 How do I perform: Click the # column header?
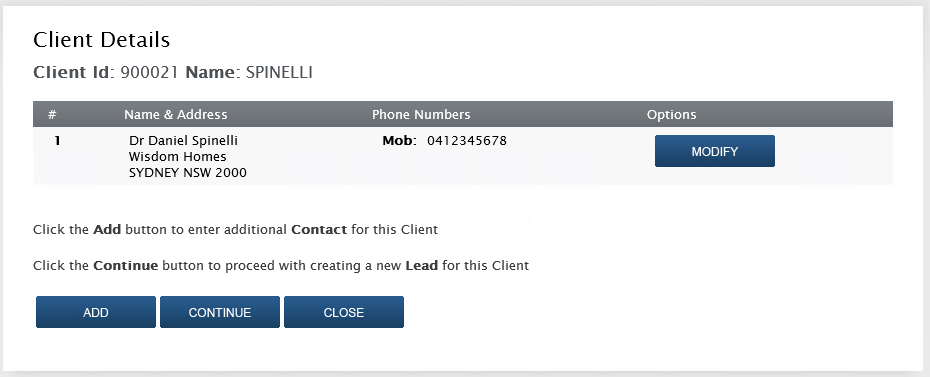(52, 114)
